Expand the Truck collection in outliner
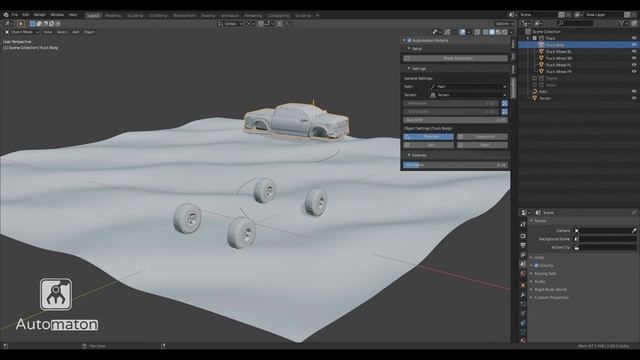 click(528, 38)
